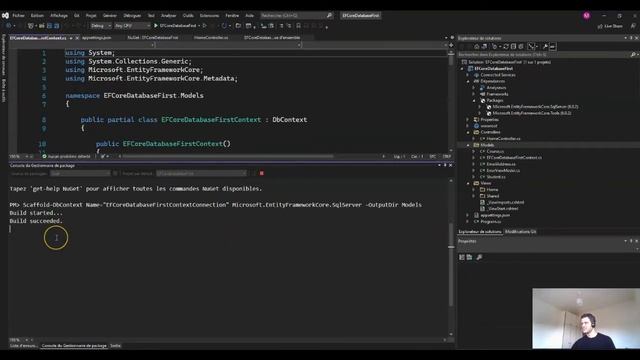Screen dimensions: 640x360
Task: Collapse the Views folder
Action: (x=468, y=183)
